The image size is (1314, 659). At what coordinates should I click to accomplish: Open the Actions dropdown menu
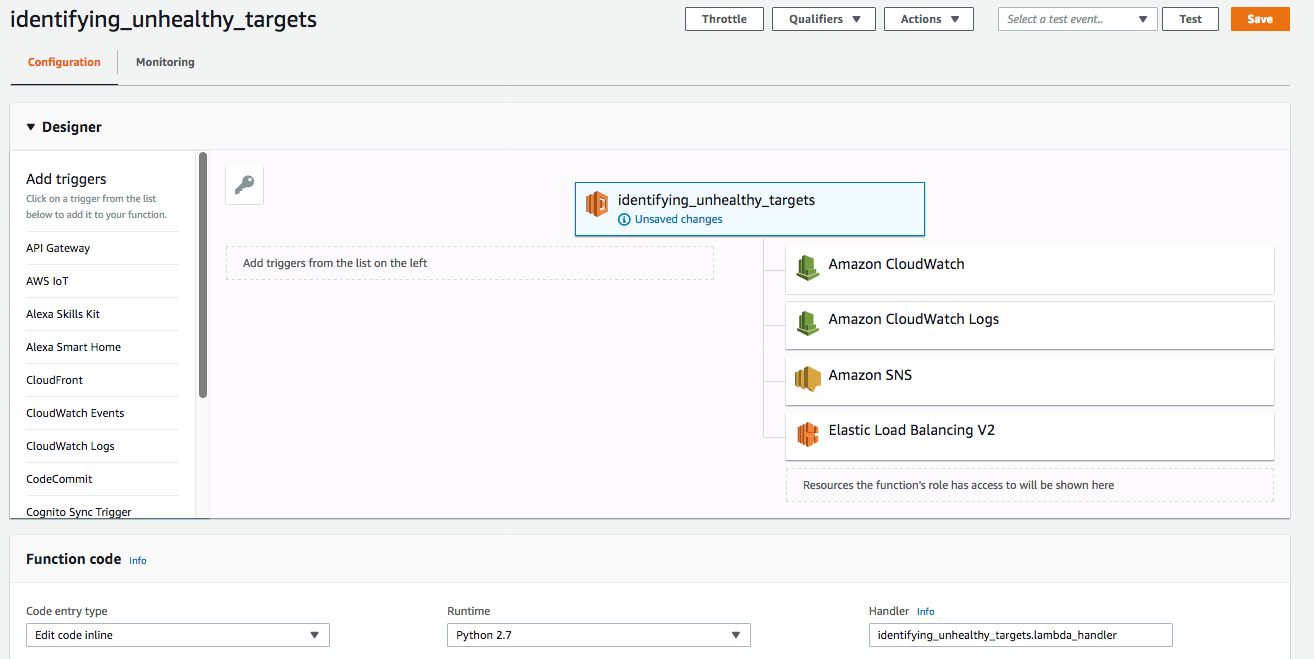click(x=929, y=19)
